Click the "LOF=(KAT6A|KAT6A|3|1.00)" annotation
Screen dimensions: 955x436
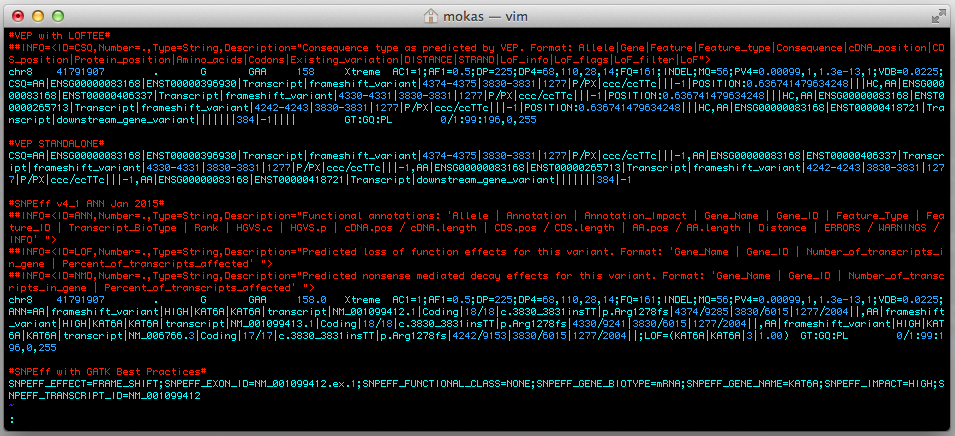[714, 336]
